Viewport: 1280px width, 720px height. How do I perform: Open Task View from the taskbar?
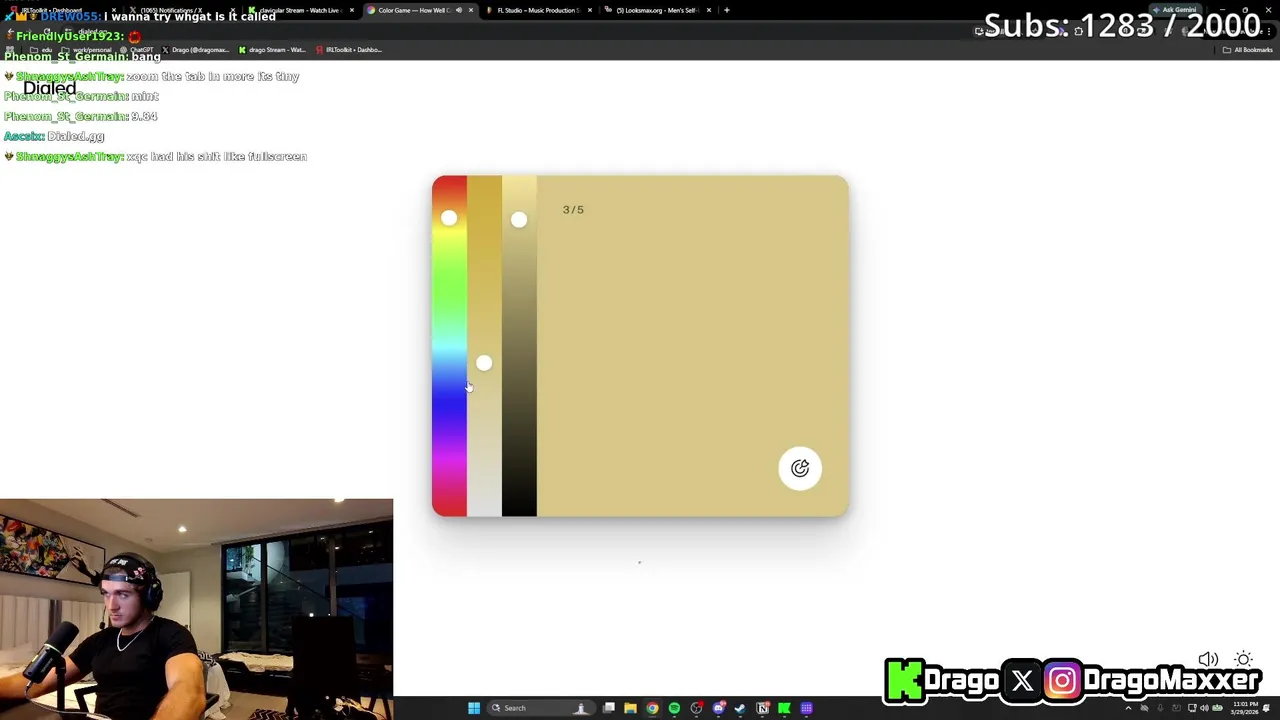point(608,708)
